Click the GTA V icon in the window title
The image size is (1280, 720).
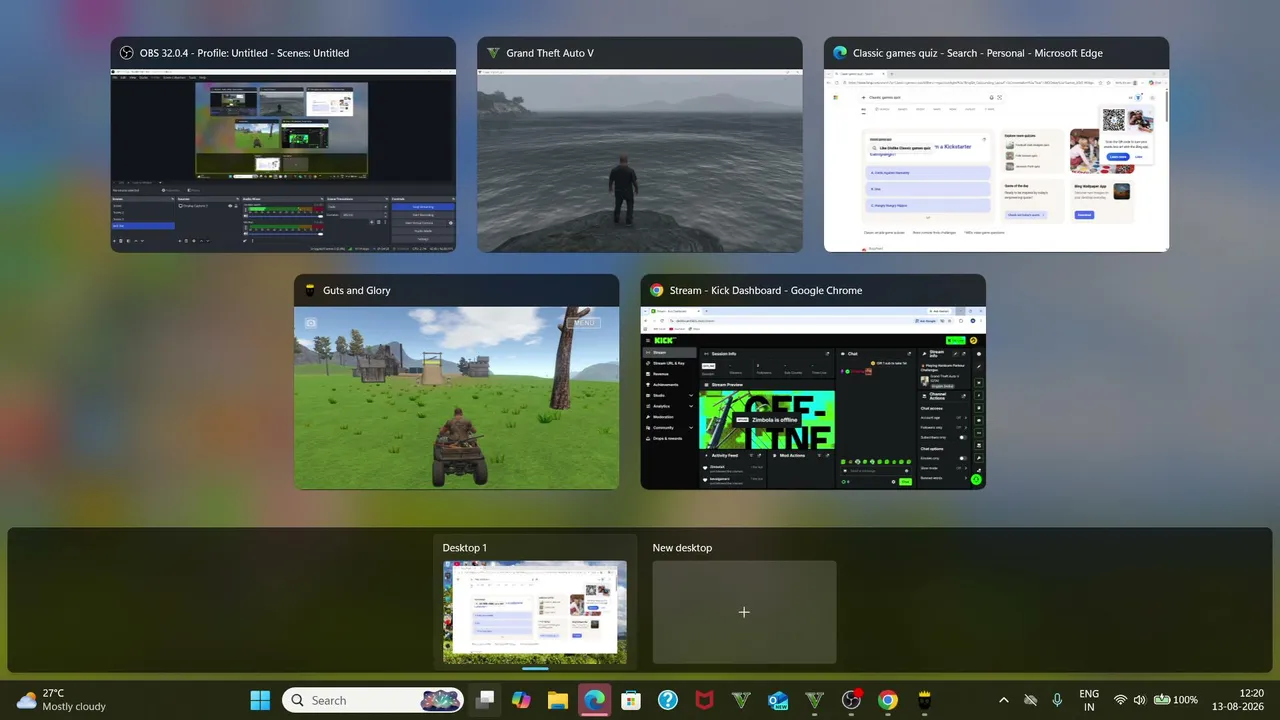(493, 53)
